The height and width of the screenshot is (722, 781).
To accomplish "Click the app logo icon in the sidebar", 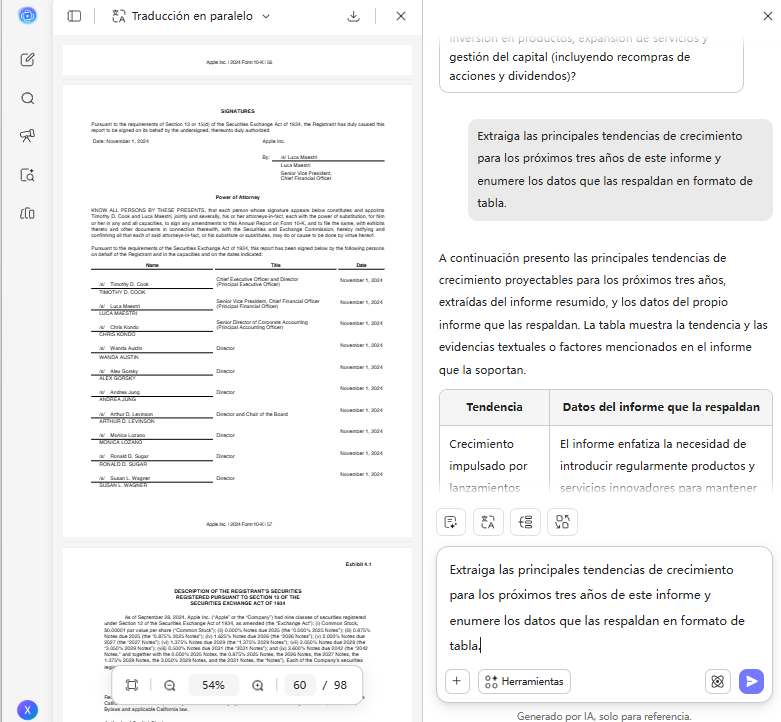I will click(27, 16).
